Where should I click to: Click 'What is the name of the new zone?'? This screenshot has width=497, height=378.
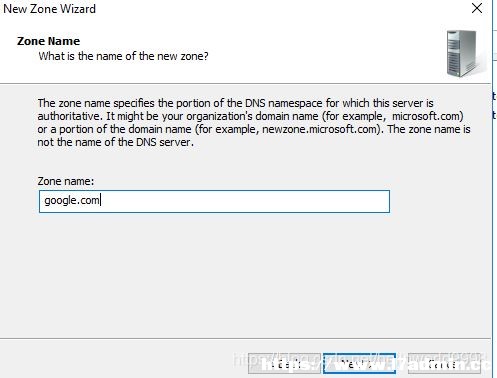(x=123, y=56)
